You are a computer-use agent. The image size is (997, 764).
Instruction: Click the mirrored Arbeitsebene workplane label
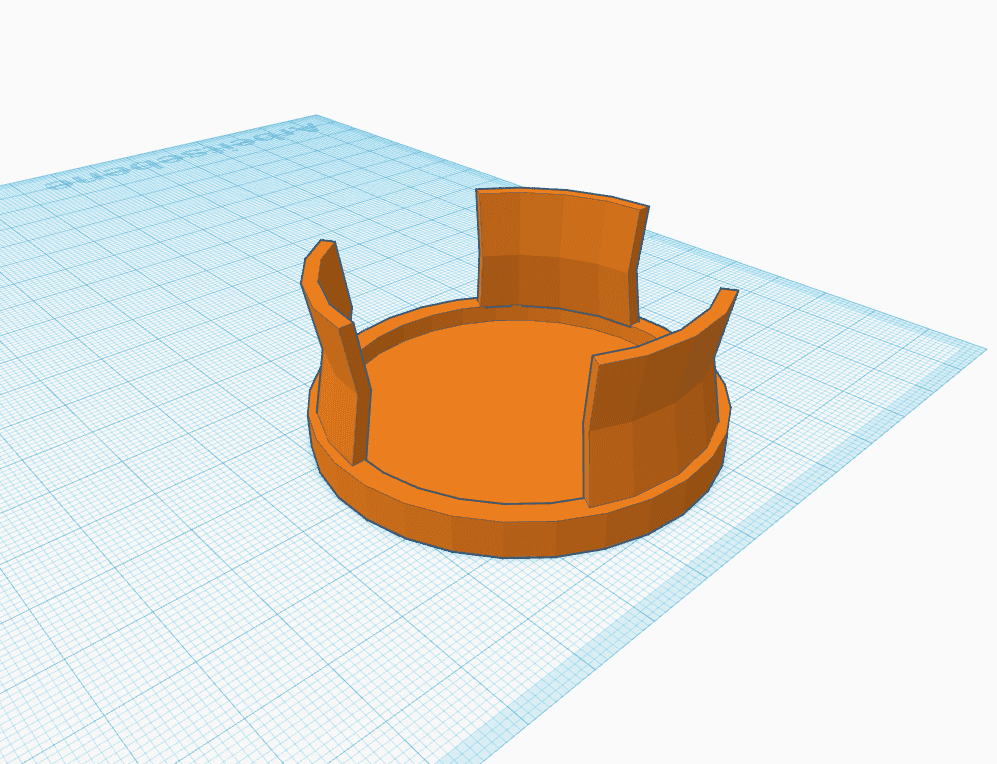coord(184,156)
